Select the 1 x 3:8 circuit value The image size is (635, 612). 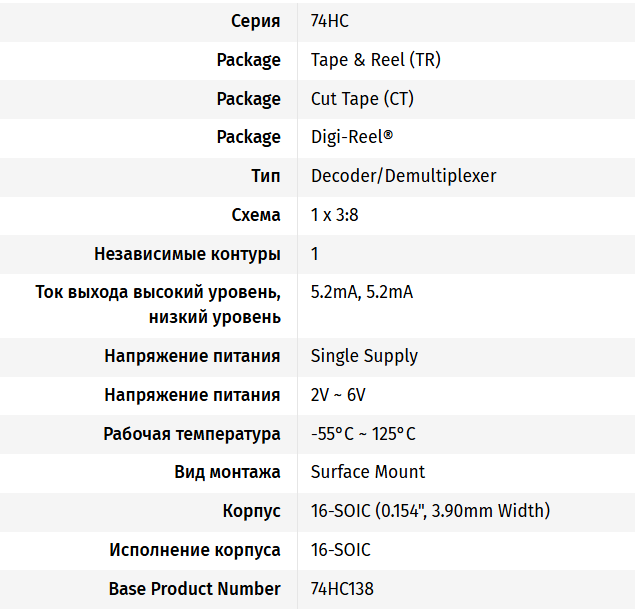(x=335, y=215)
